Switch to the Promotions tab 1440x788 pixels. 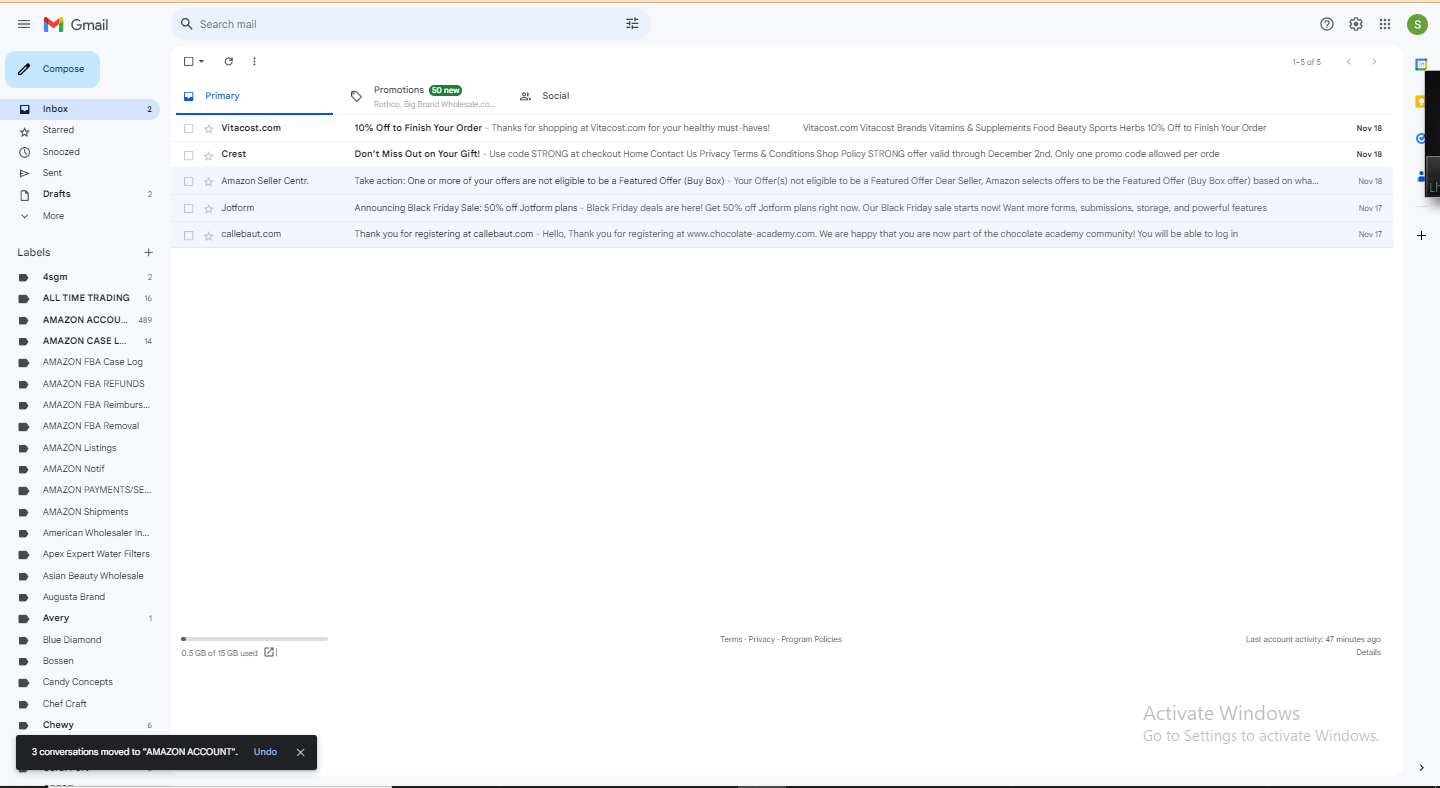[x=422, y=96]
